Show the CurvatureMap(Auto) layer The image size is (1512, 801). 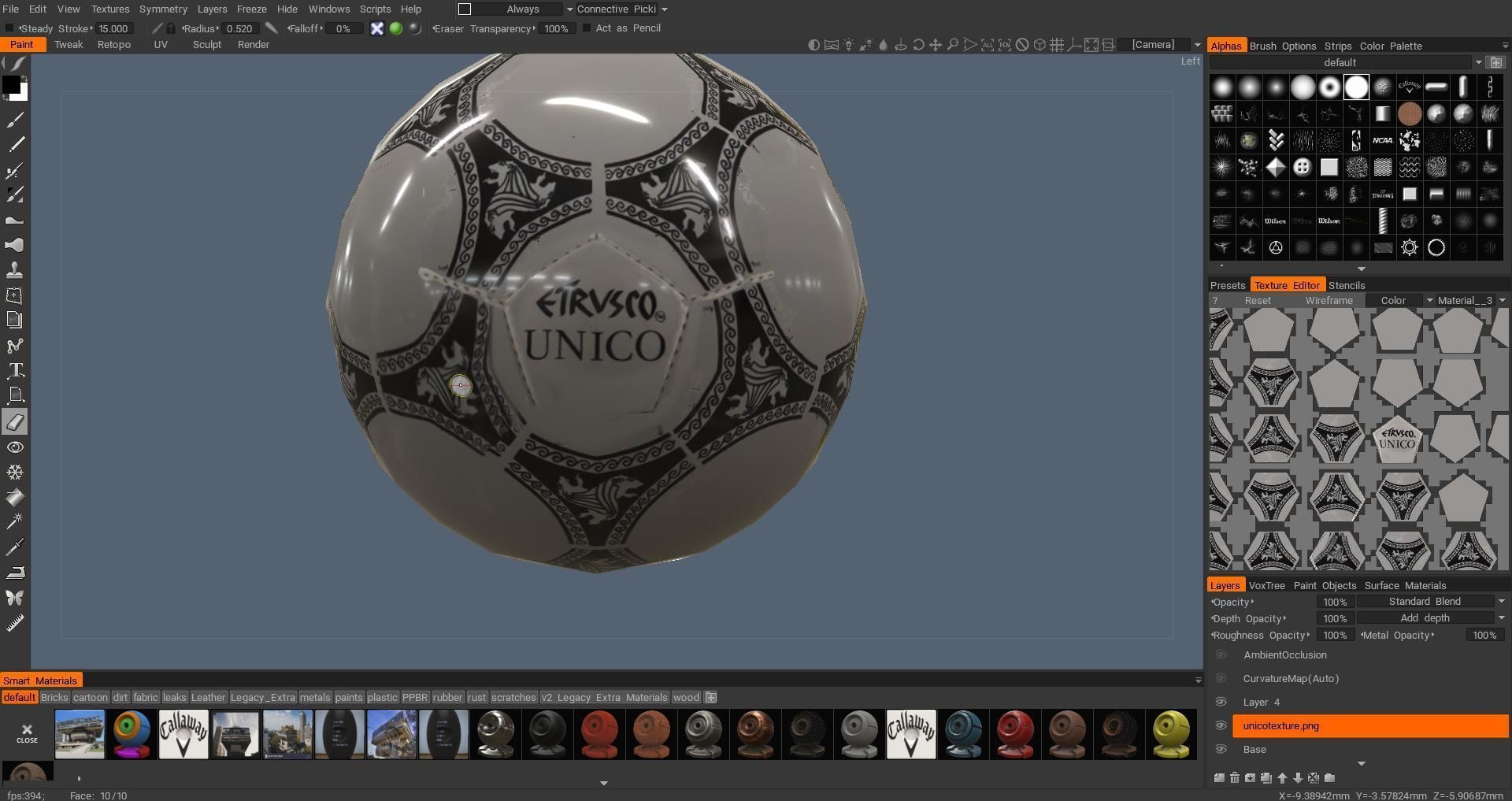point(1221,679)
